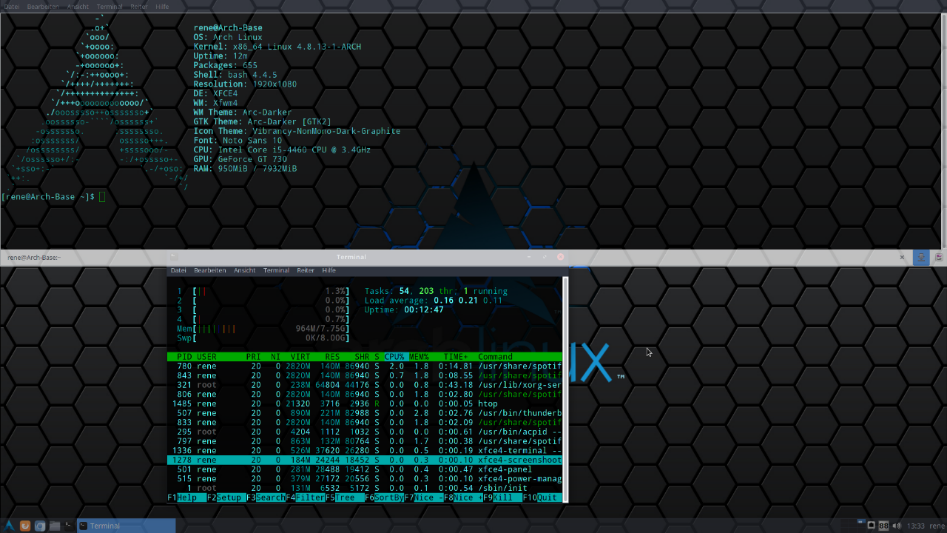Image resolution: width=947 pixels, height=533 pixels.
Task: Select process row 507 thunderbird
Action: coord(365,413)
